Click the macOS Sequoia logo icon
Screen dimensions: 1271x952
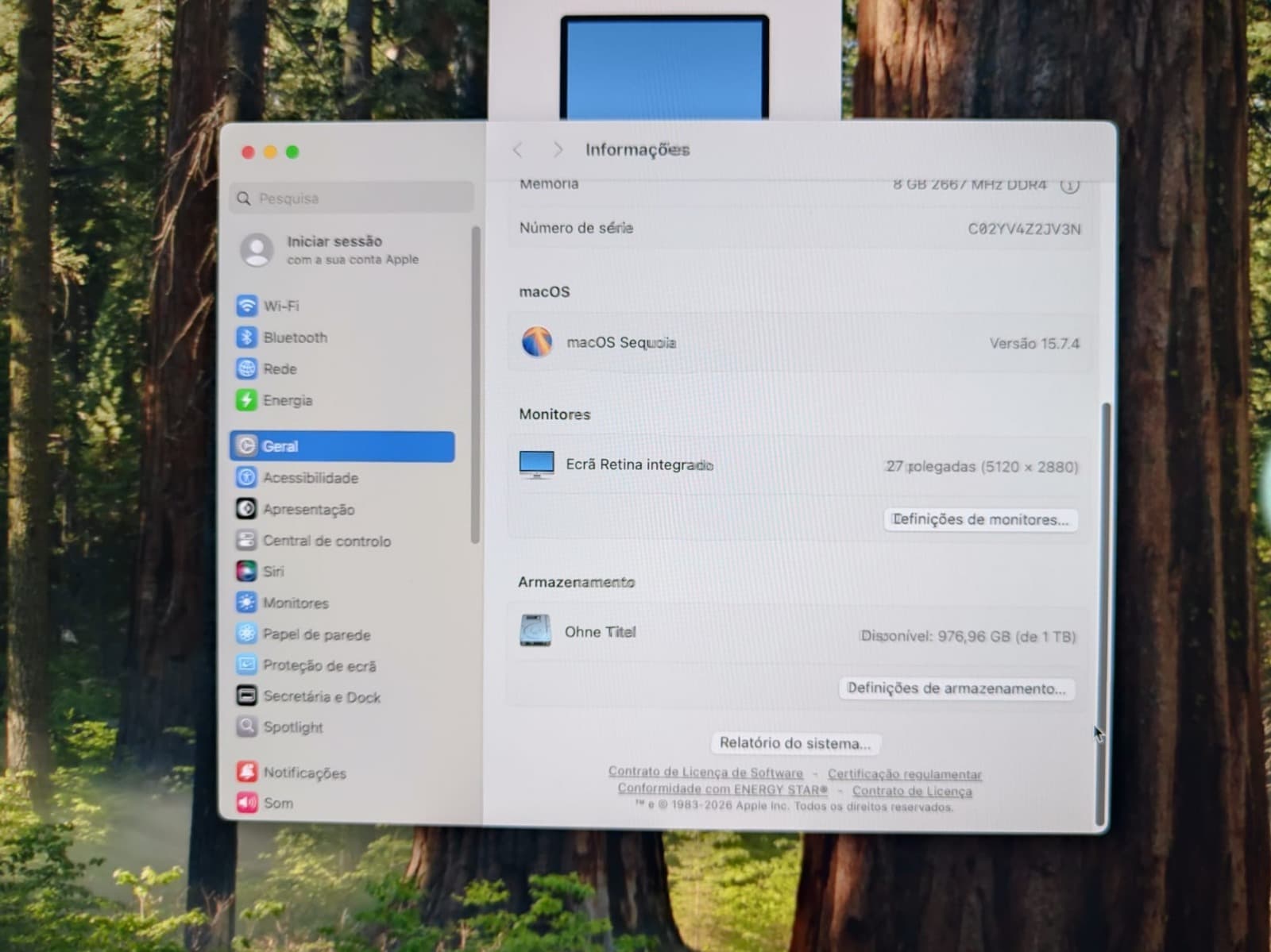[x=536, y=342]
